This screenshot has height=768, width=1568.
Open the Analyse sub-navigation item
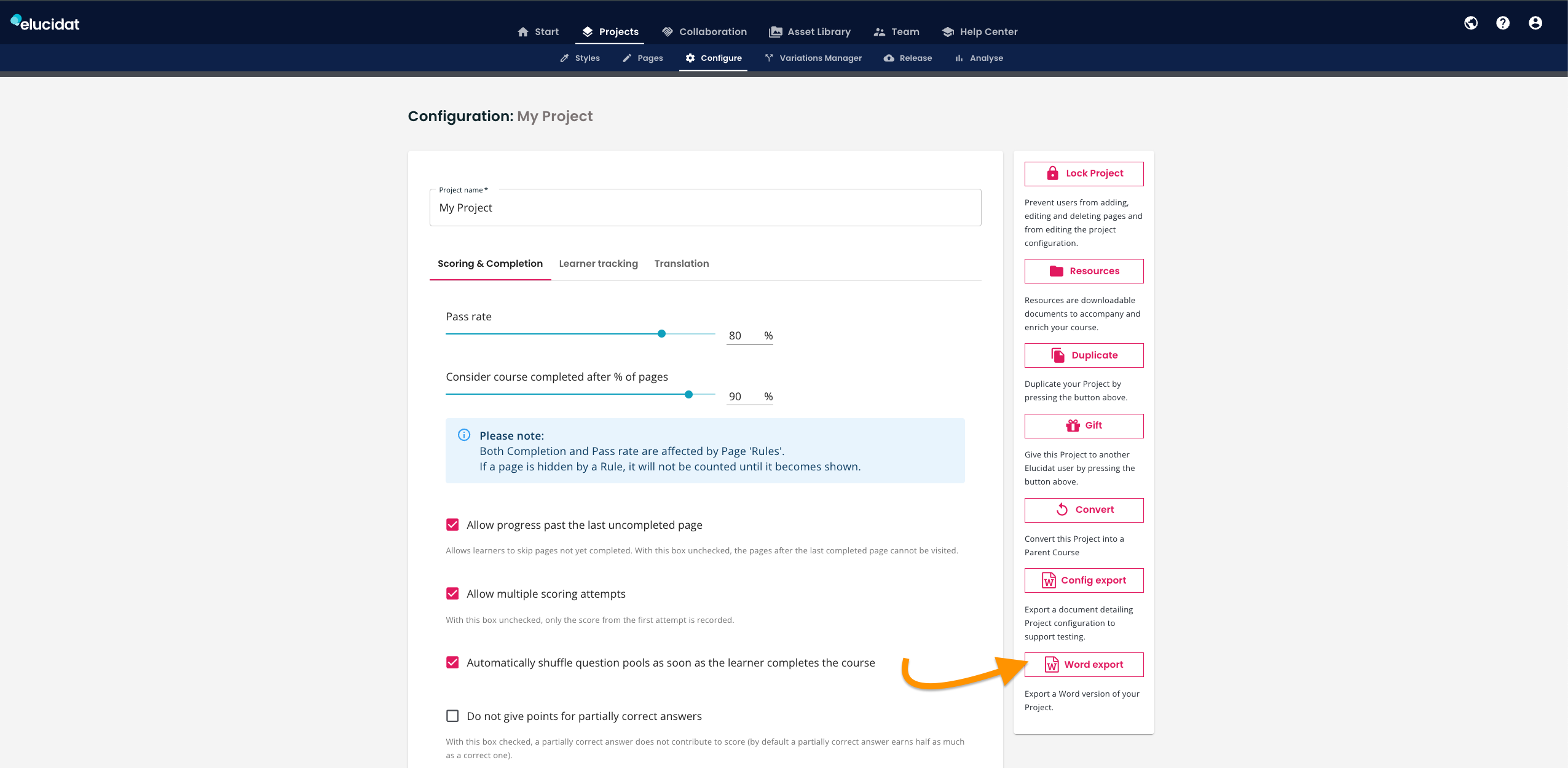tap(978, 58)
